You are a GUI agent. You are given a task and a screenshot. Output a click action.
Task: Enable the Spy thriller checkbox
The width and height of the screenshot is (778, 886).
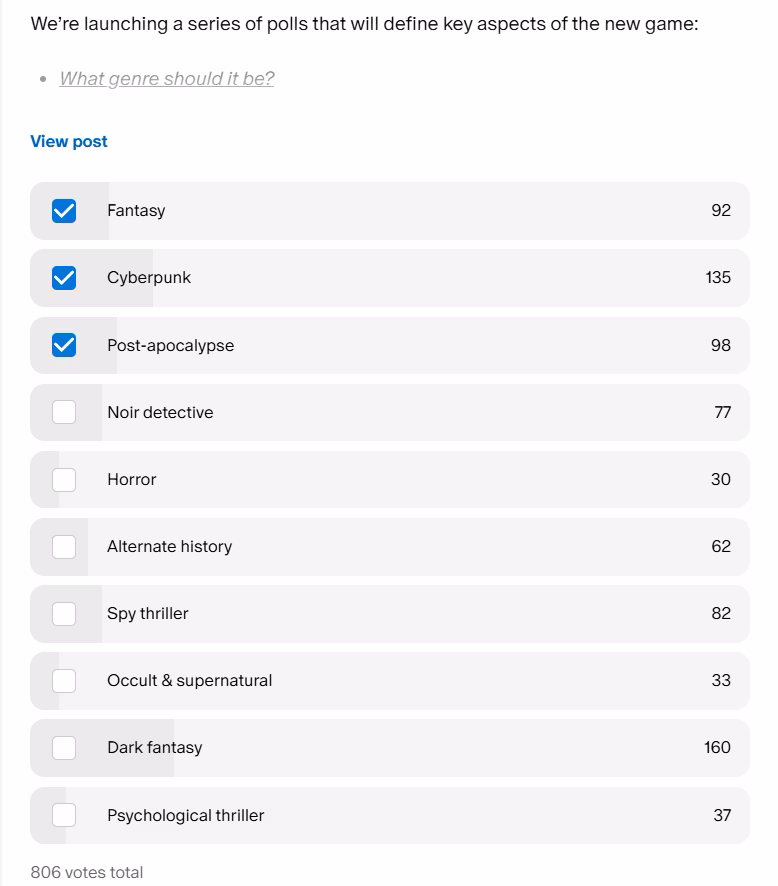pos(64,613)
